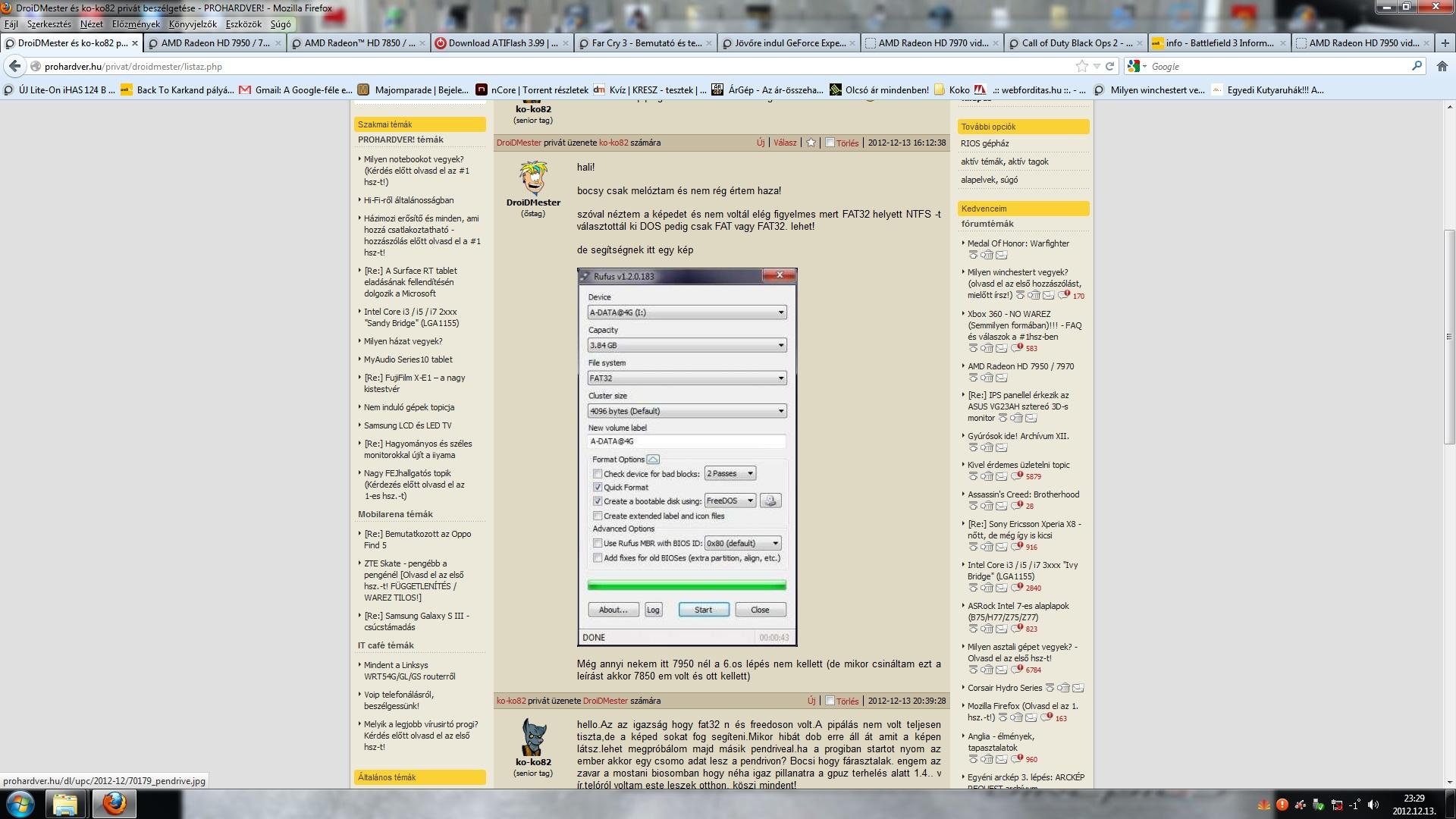Click trash icon under Xbox 360 - NO WAREZ topic
This screenshot has height=819, width=1456.
point(987,349)
